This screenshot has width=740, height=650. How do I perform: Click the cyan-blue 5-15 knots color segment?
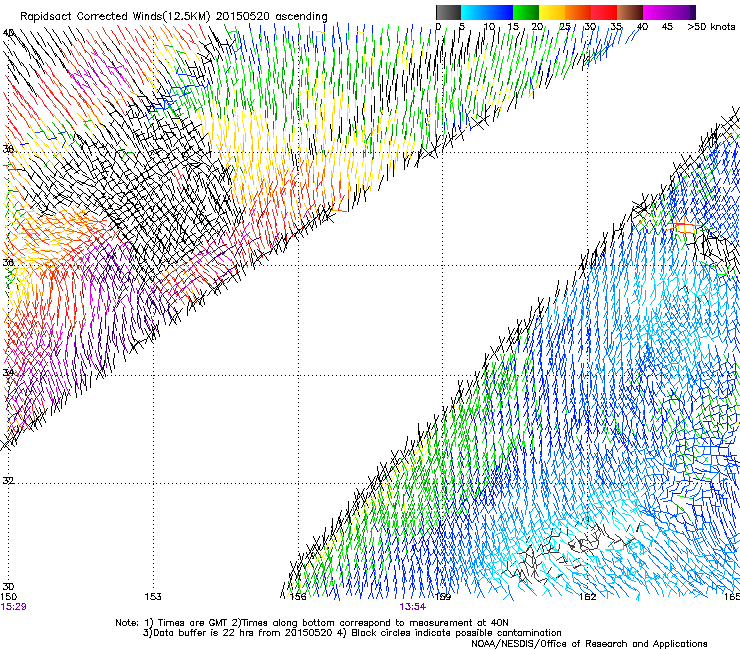(487, 12)
